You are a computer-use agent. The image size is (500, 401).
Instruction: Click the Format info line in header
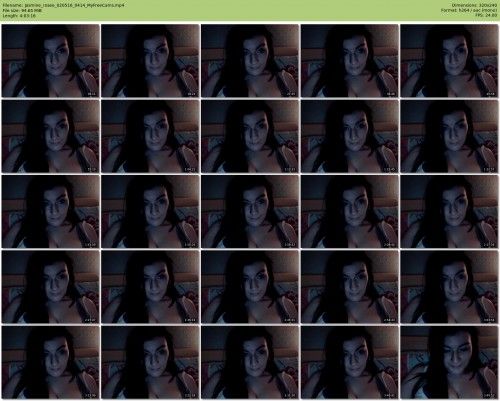(469, 10)
